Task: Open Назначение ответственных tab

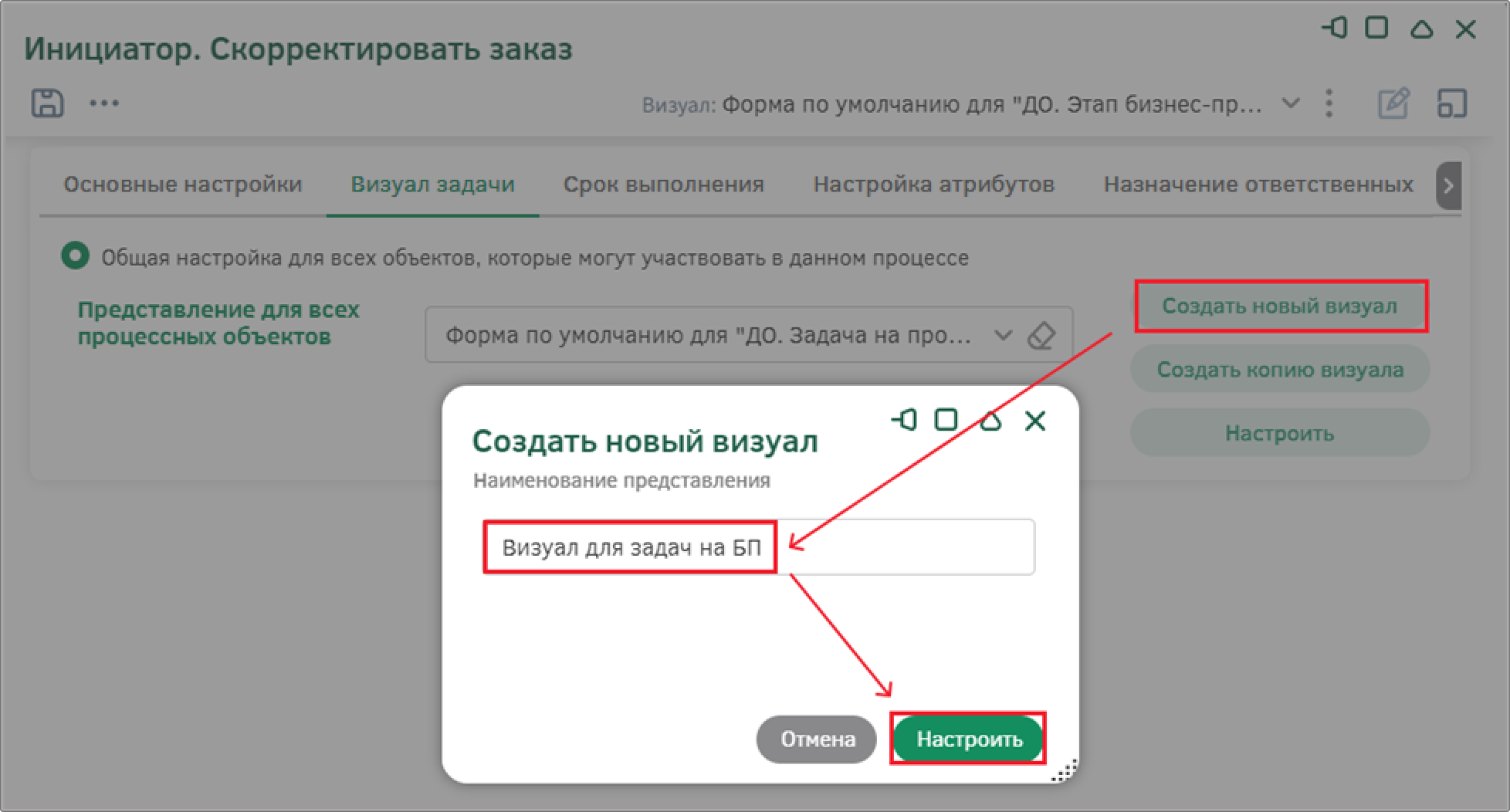Action: [x=1258, y=184]
